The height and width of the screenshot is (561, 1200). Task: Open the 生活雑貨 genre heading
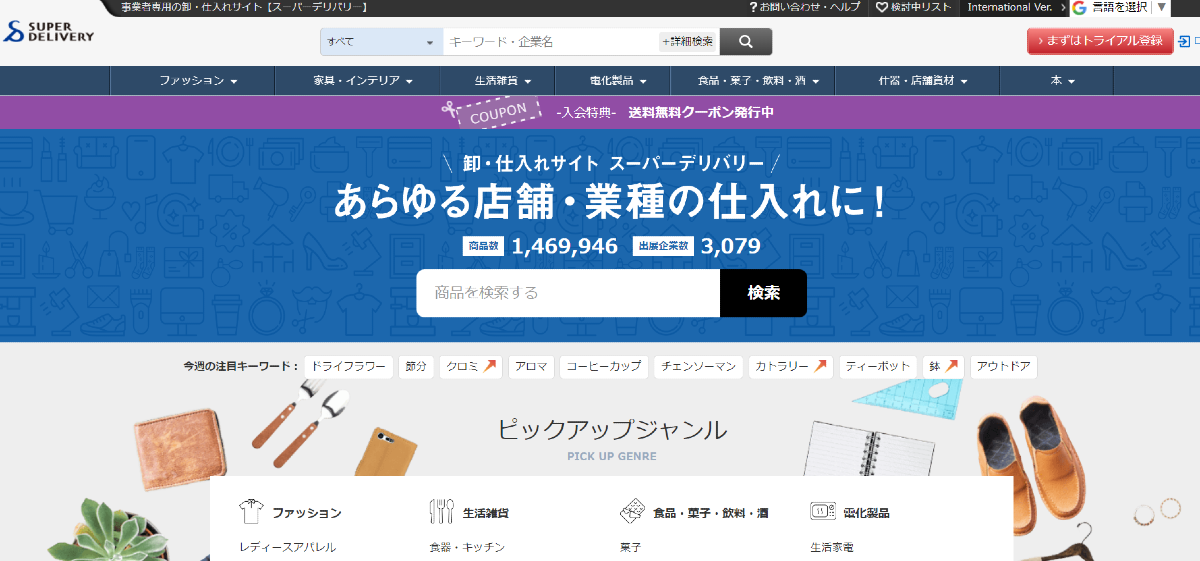(x=486, y=513)
